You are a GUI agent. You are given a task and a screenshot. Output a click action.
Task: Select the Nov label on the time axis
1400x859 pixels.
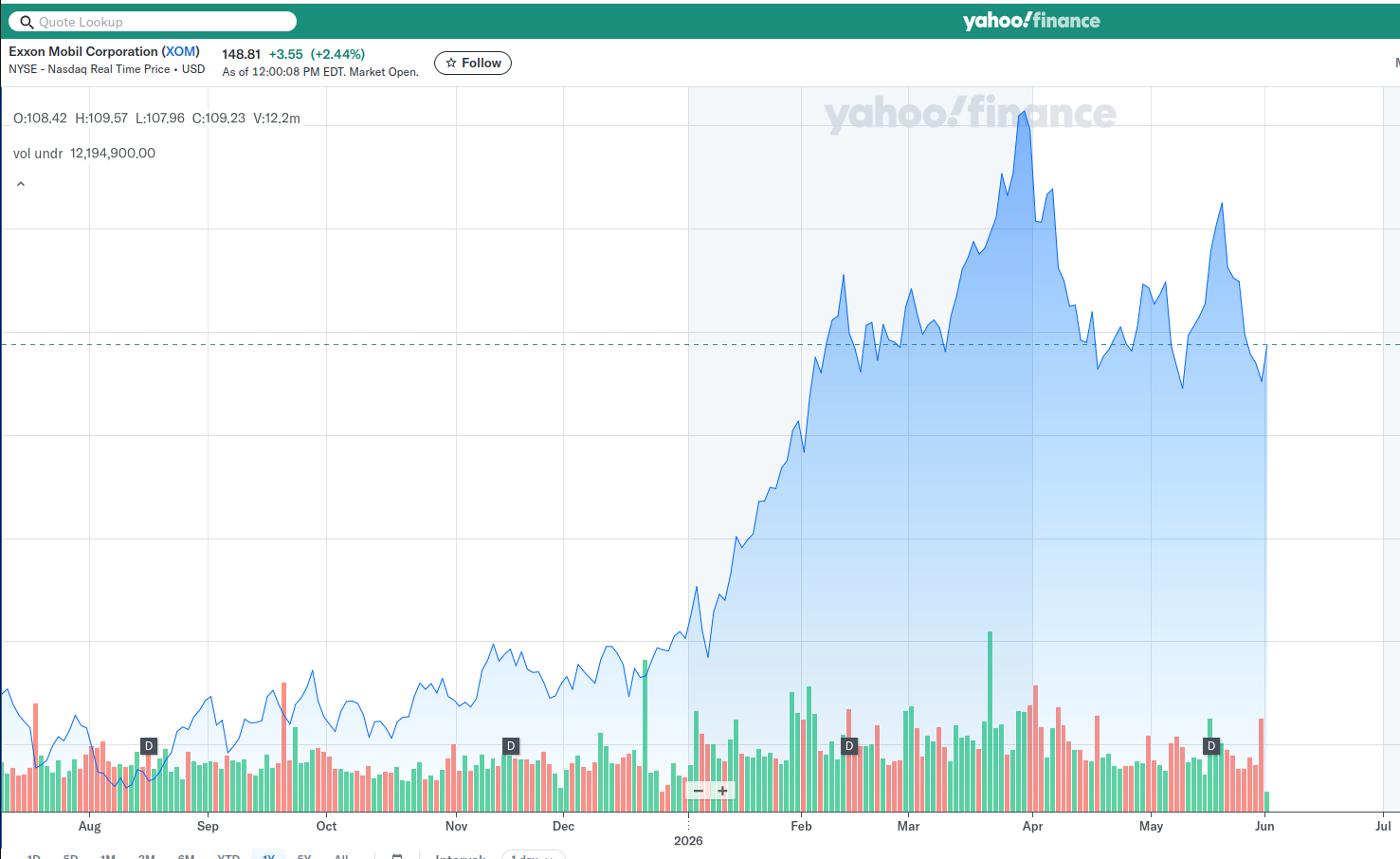(456, 826)
